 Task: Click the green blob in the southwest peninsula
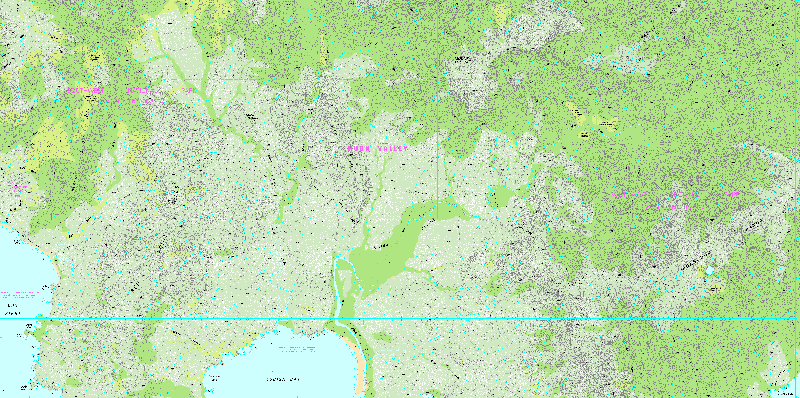coord(145,350)
